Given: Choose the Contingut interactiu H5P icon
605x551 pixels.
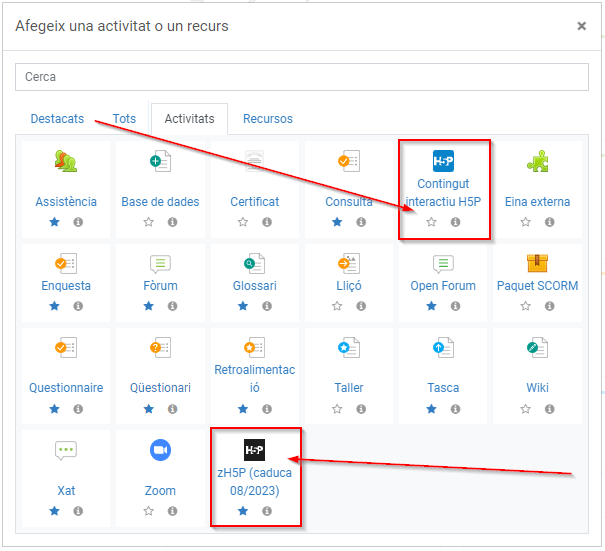Looking at the screenshot, I should click(x=443, y=161).
